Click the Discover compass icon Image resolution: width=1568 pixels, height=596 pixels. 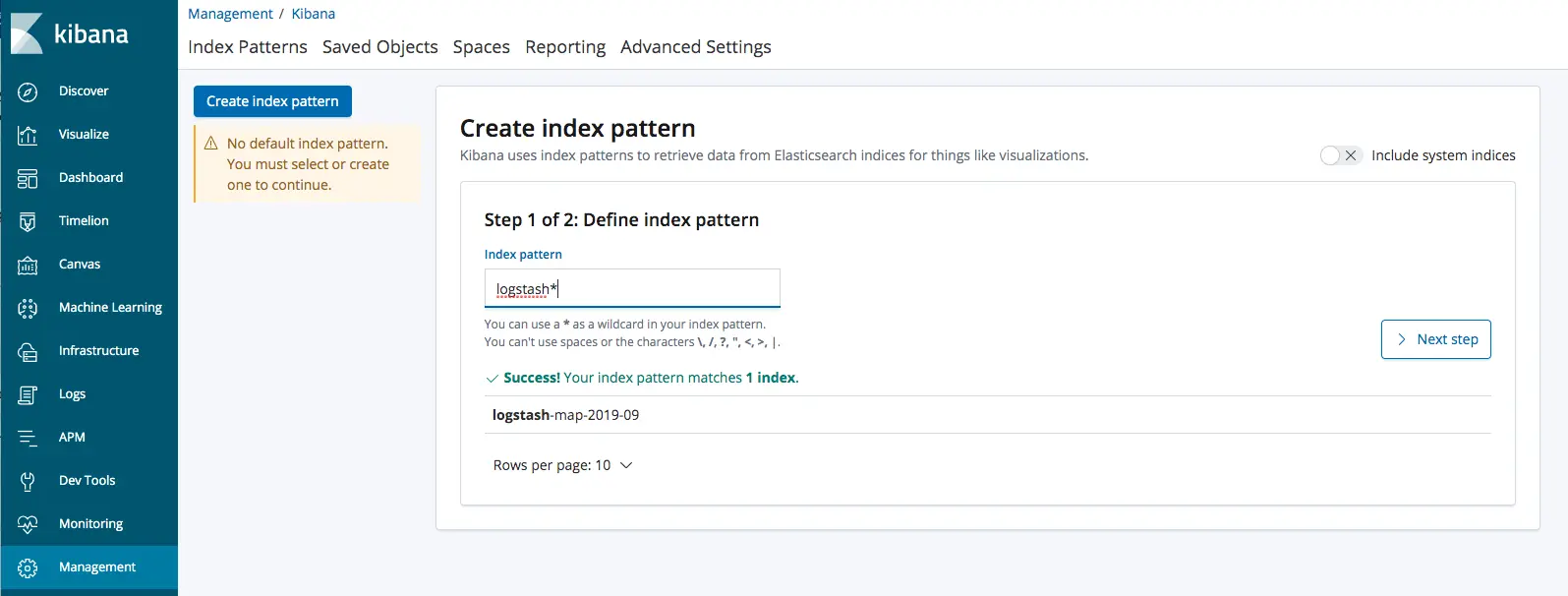coord(28,91)
